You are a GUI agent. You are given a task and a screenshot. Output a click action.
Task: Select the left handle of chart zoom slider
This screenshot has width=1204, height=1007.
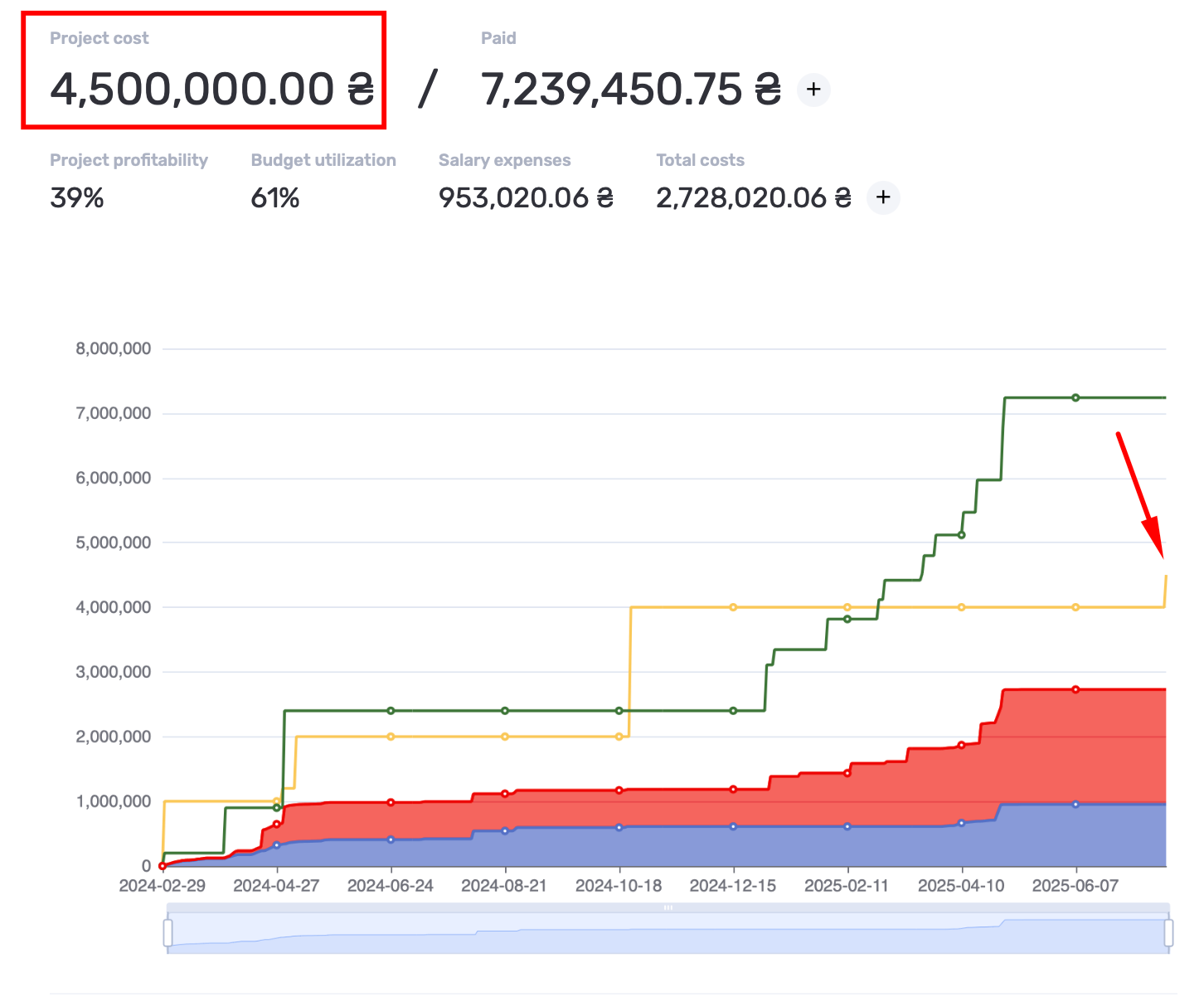pos(167,932)
